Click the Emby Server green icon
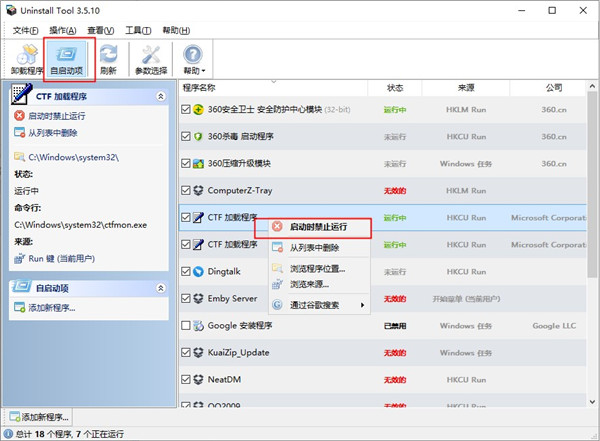This screenshot has height=441, width=600. (x=198, y=298)
